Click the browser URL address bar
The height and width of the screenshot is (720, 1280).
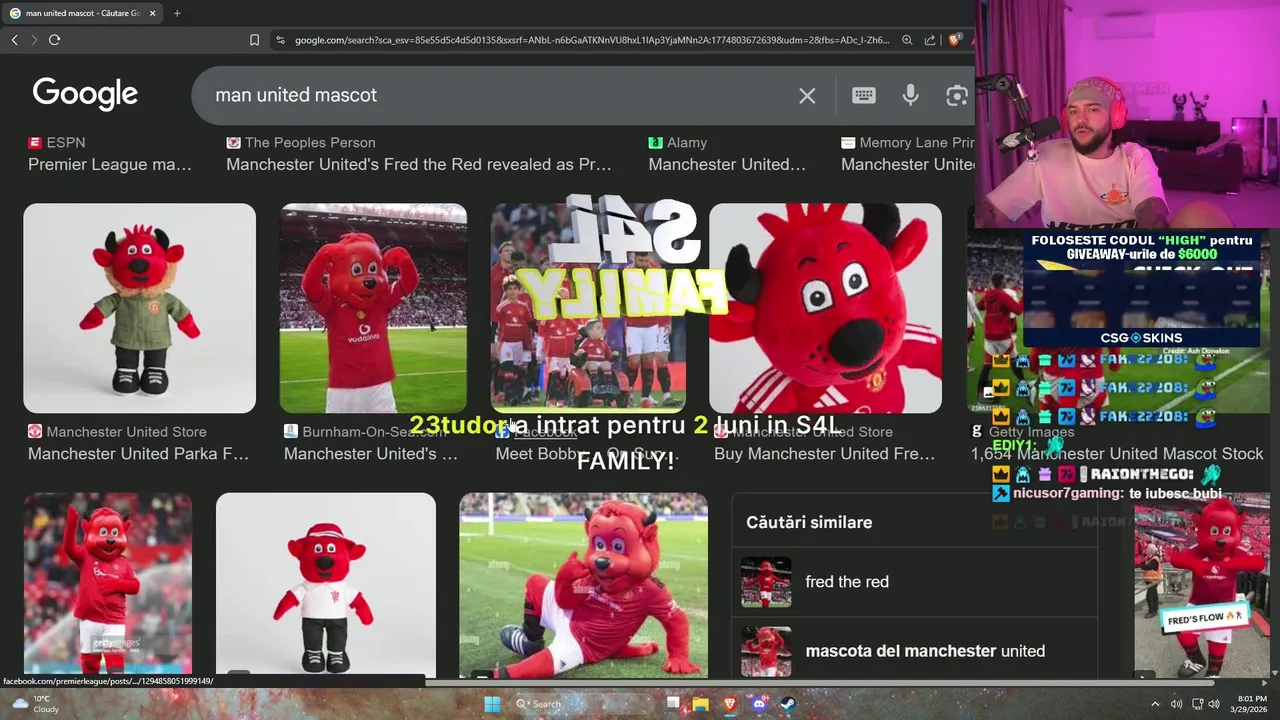tap(590, 40)
